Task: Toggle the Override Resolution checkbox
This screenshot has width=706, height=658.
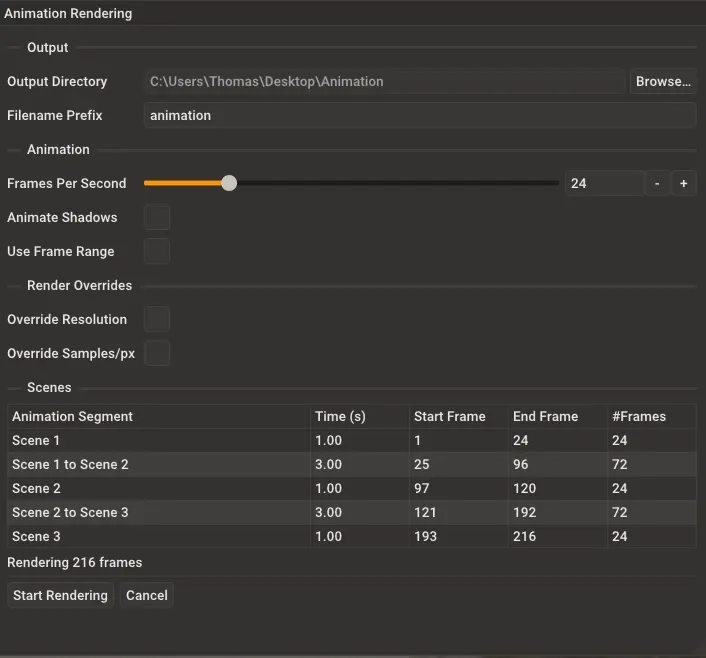Action: 157,319
